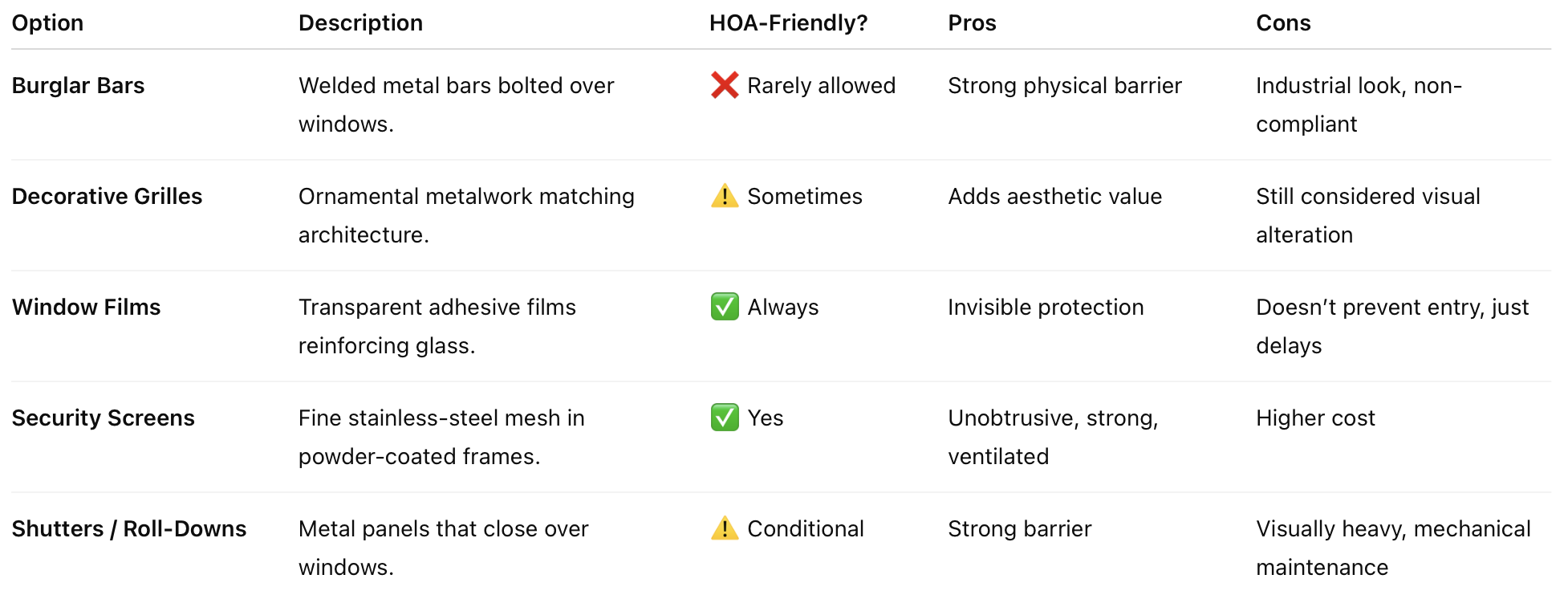Select the Shutters / Roll-Downs row title
The width and height of the screenshot is (1568, 591).
128,529
